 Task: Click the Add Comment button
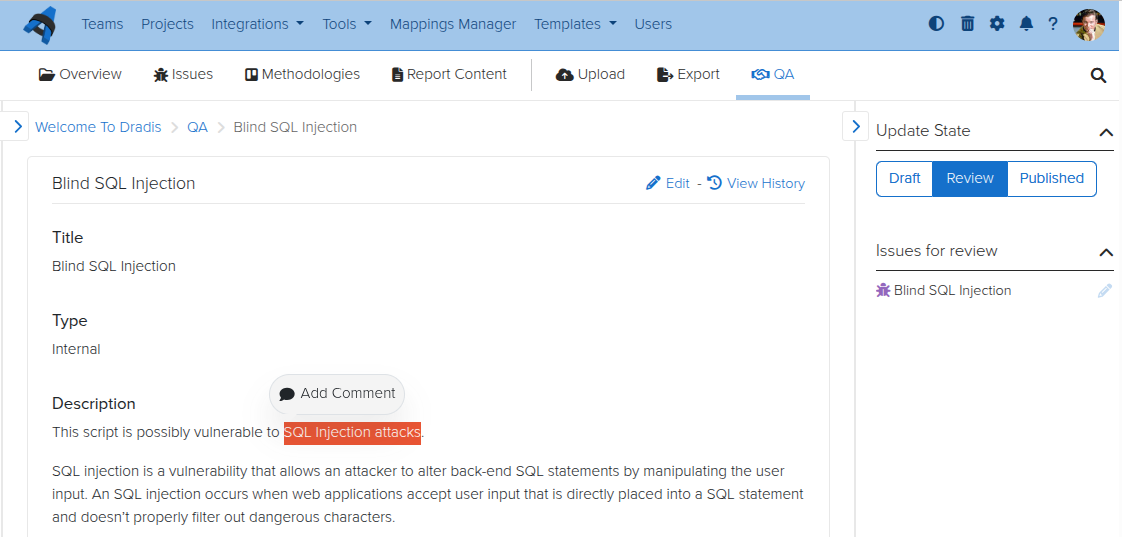(x=337, y=394)
